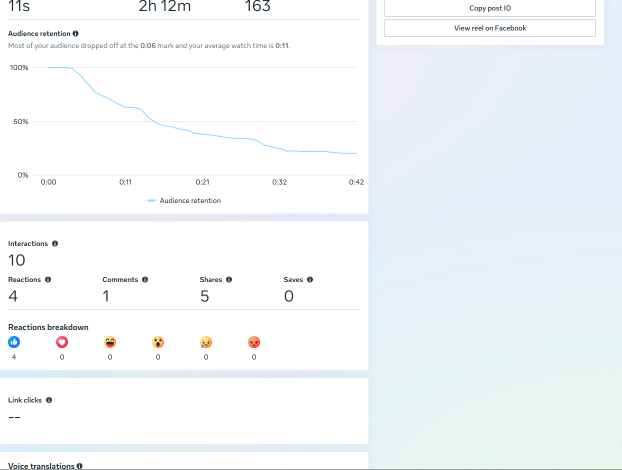Select the Haha laughing reaction icon
622x470 pixels.
[110, 342]
